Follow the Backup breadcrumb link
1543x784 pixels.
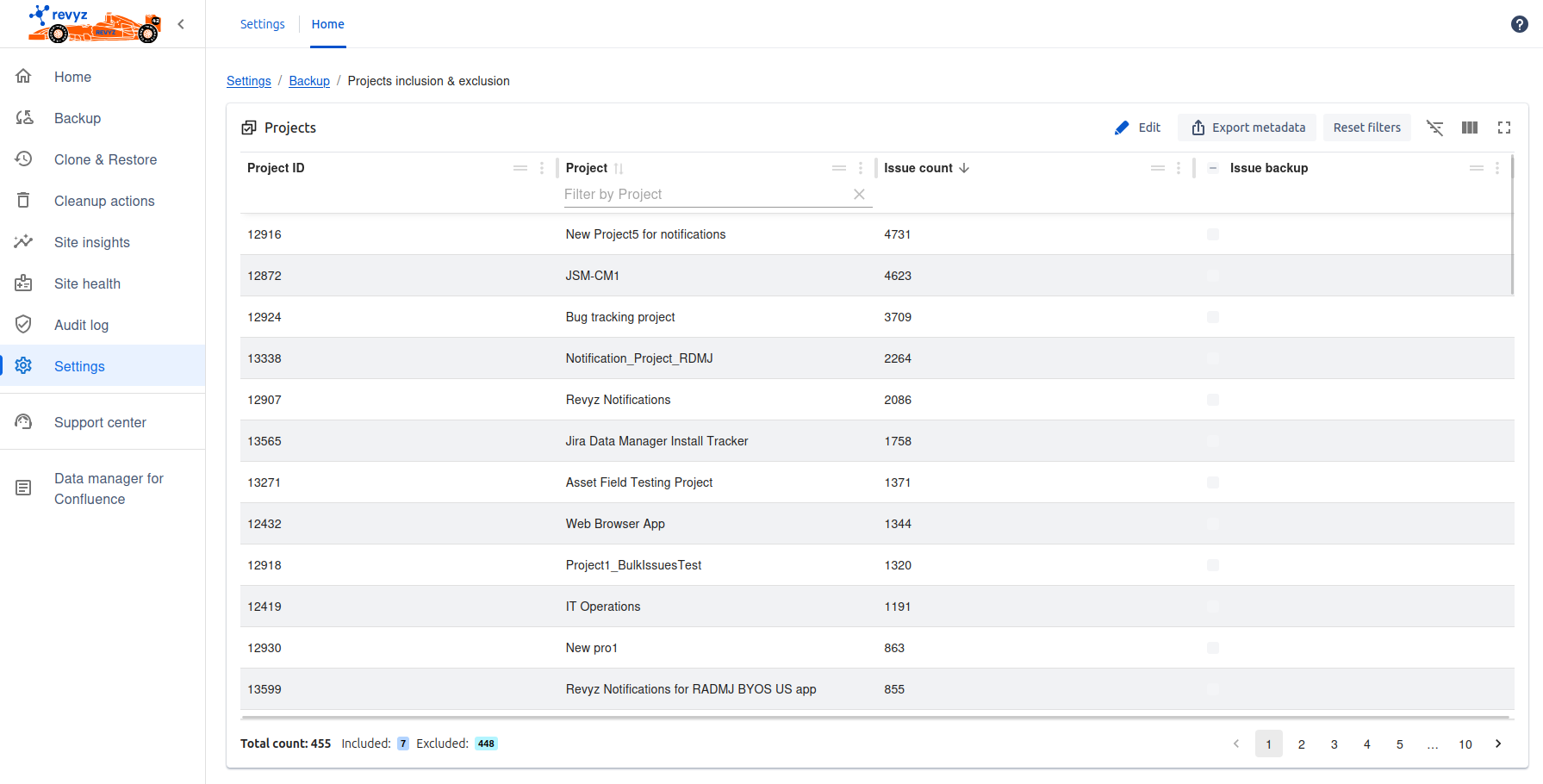tap(309, 81)
